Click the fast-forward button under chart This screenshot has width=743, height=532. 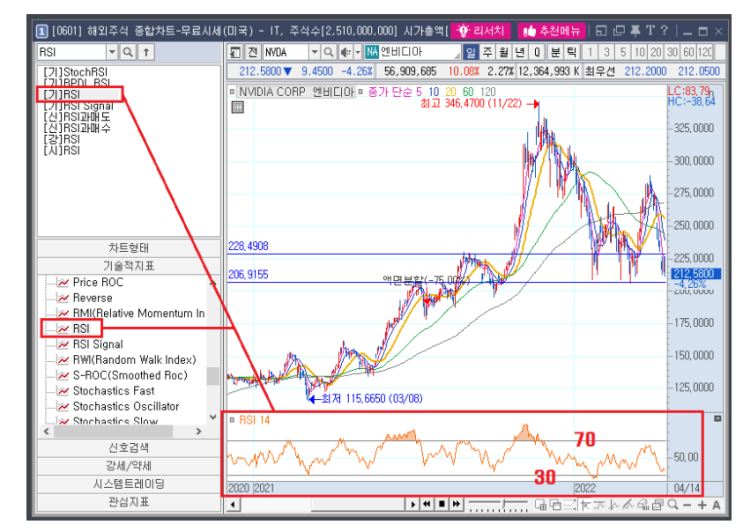[x=456, y=504]
